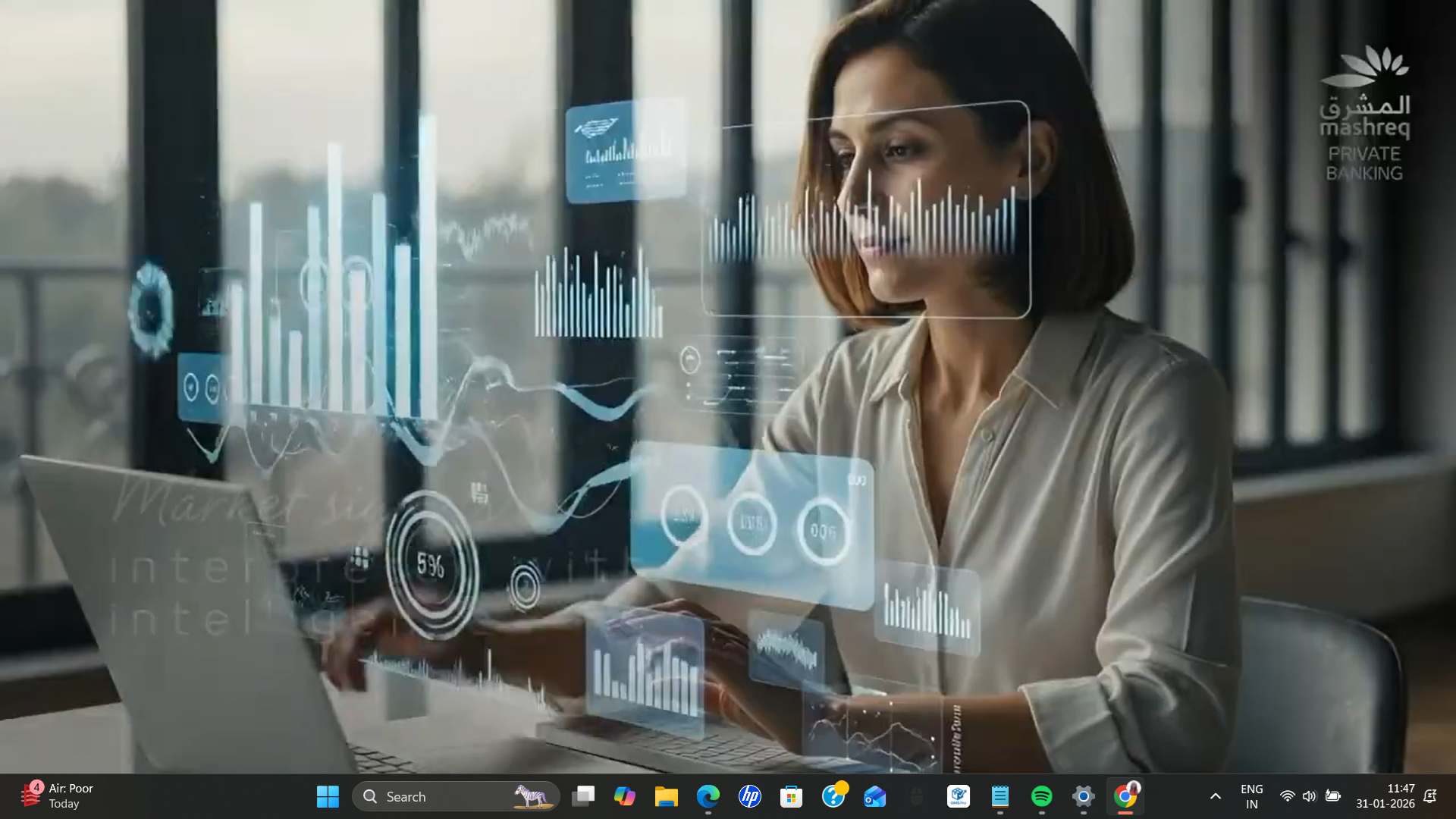Launch Microsoft Store from the taskbar
Viewport: 1456px width, 819px height.
[792, 796]
